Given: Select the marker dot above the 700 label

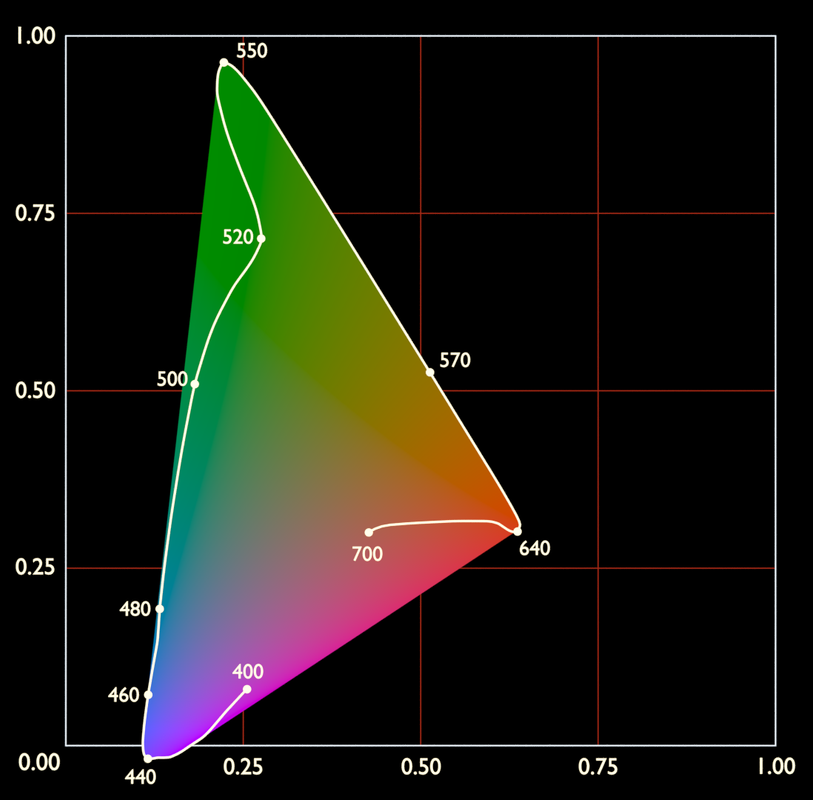Looking at the screenshot, I should pos(369,532).
